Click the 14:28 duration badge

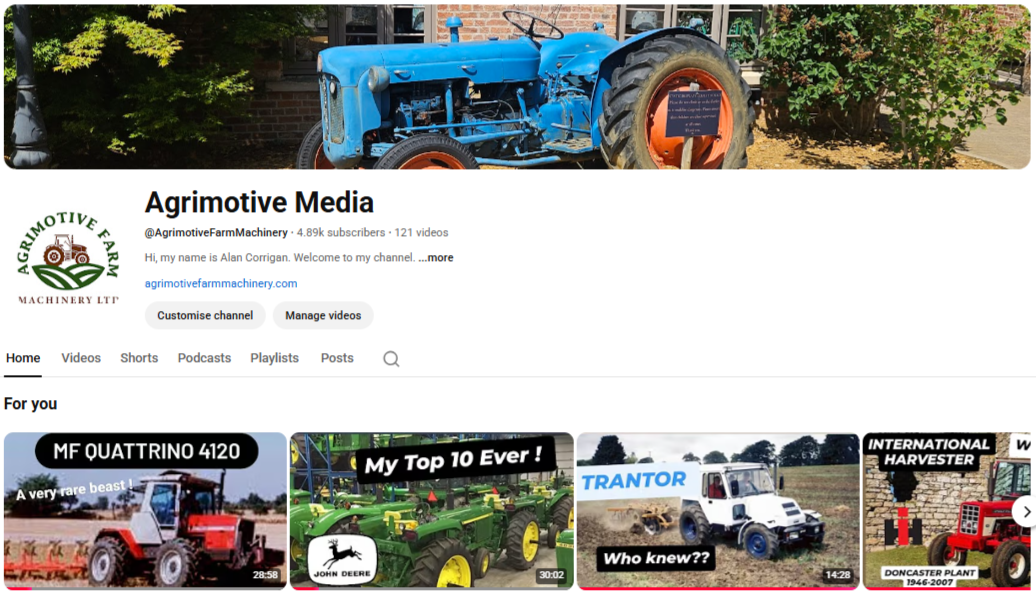coord(838,575)
